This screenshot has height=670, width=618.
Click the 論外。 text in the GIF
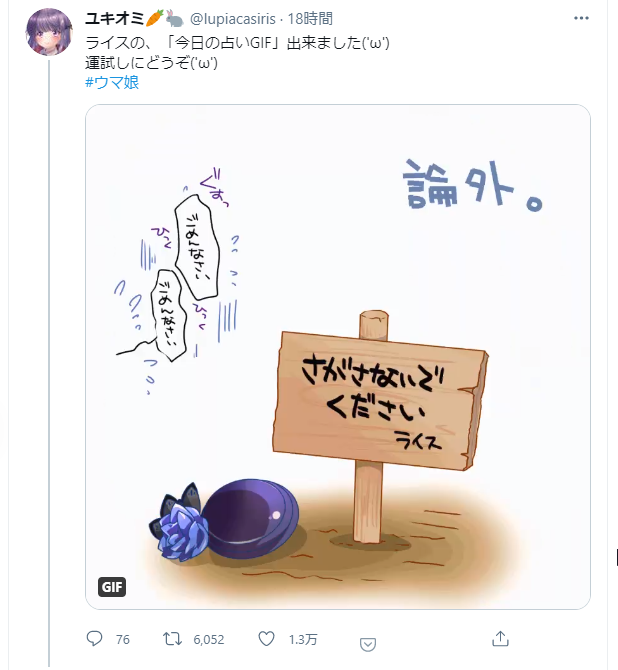click(x=473, y=185)
